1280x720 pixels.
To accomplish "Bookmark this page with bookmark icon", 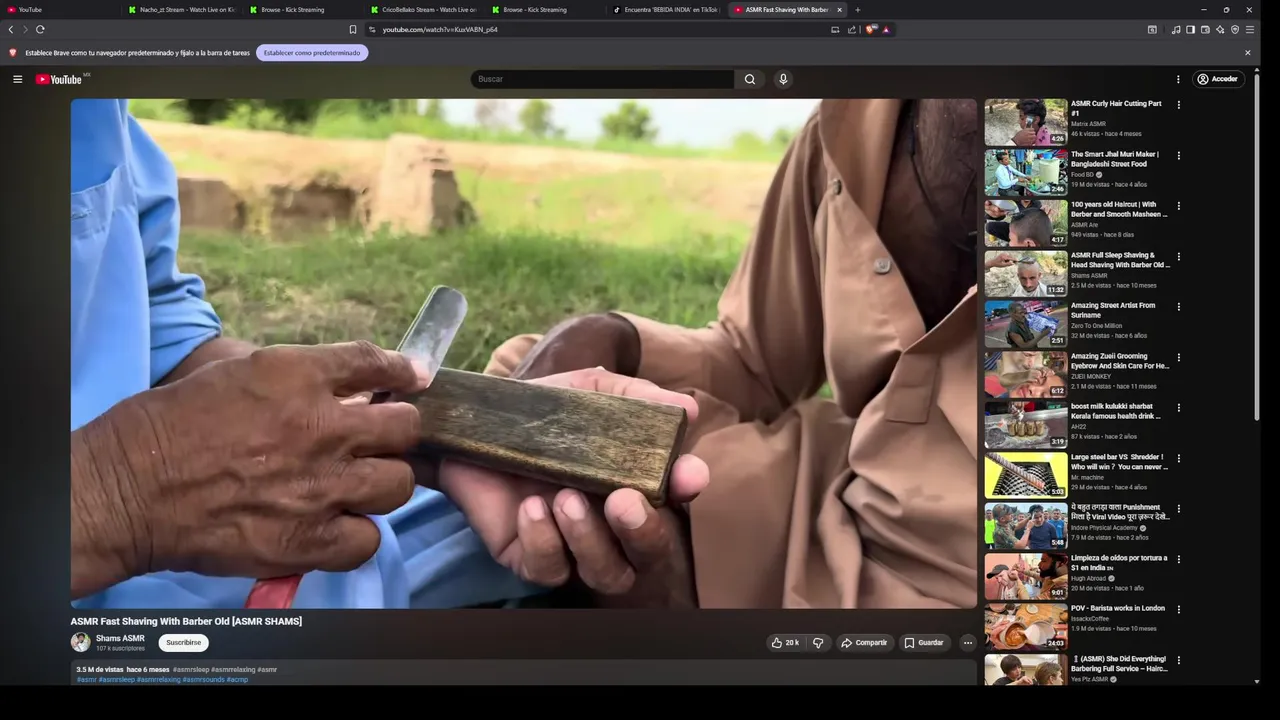I will click(x=353, y=29).
